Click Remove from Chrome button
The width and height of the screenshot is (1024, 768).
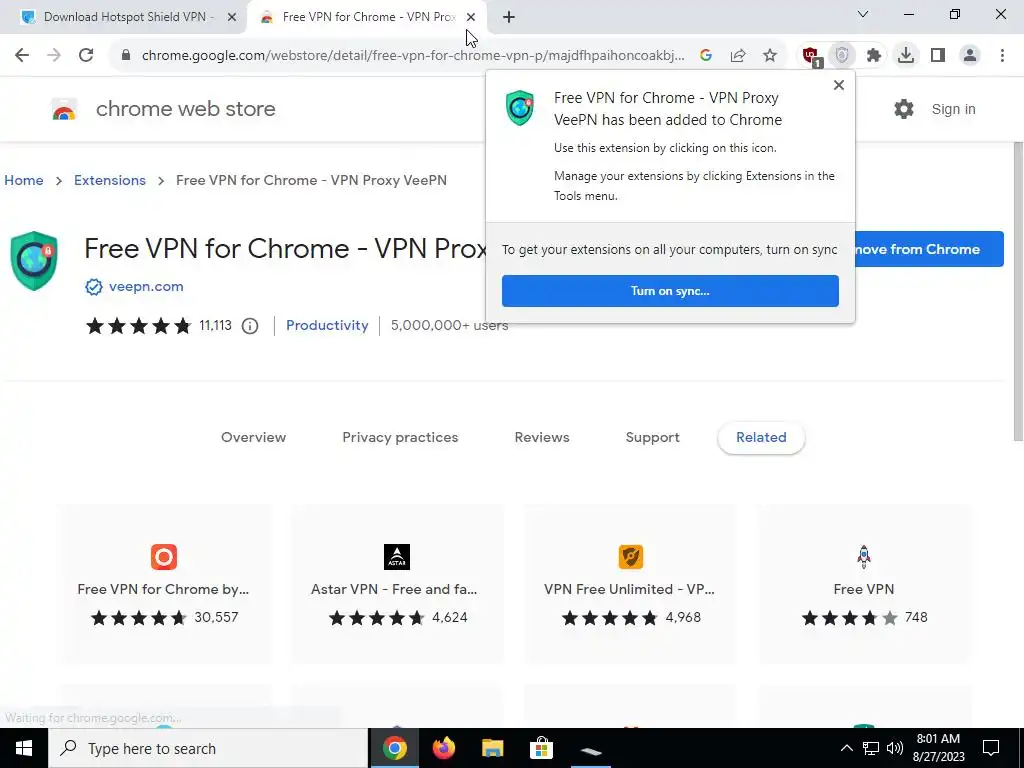pos(929,249)
